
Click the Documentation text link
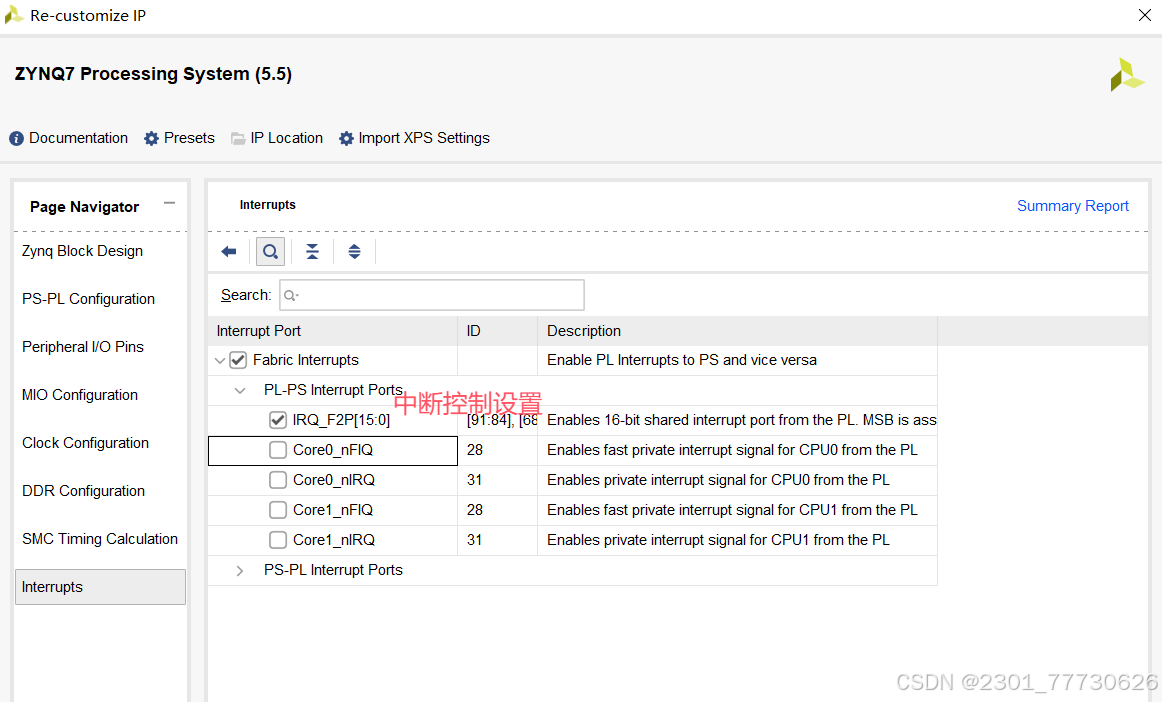click(79, 139)
